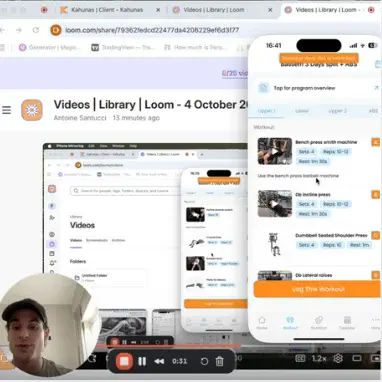Restart the recording with circular arrow icon

(x=204, y=361)
